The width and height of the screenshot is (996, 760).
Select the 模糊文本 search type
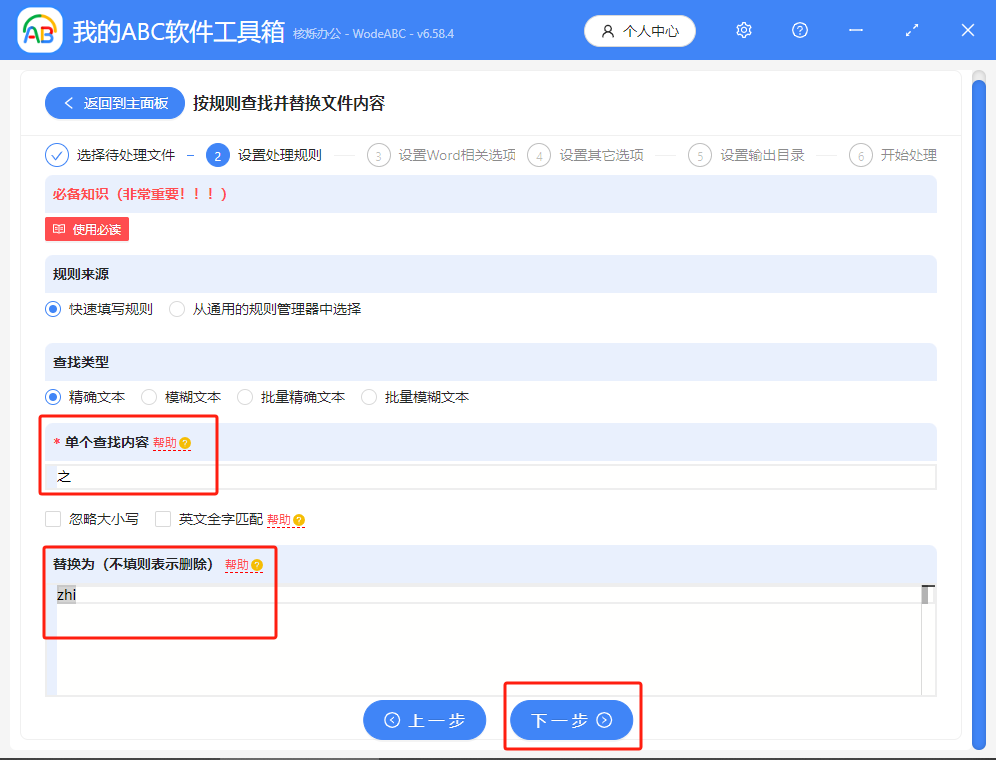[149, 396]
